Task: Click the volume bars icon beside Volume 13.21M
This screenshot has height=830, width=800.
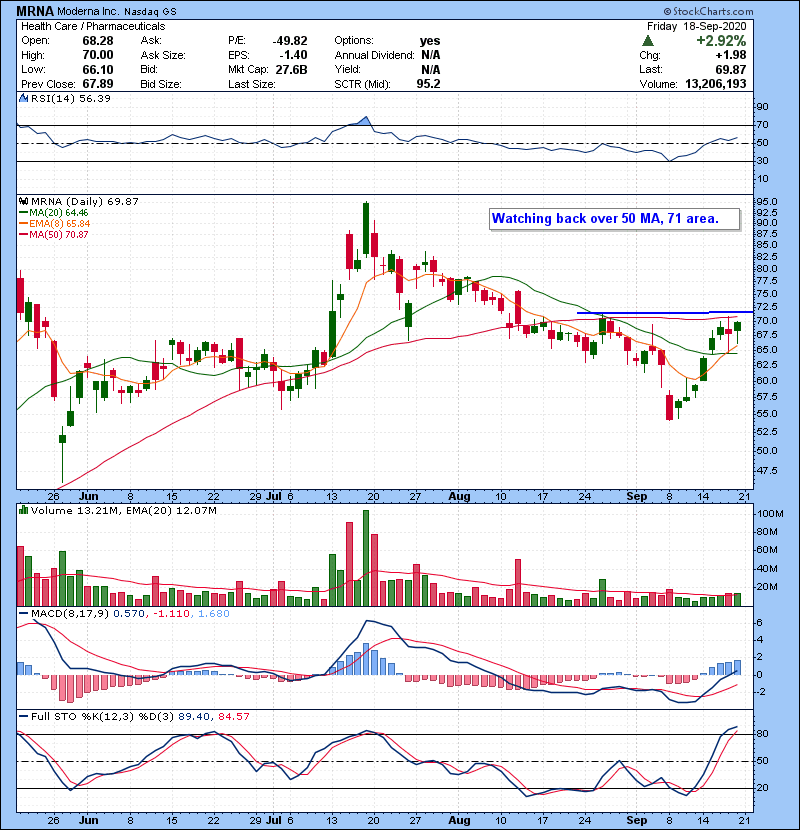Action: point(23,510)
